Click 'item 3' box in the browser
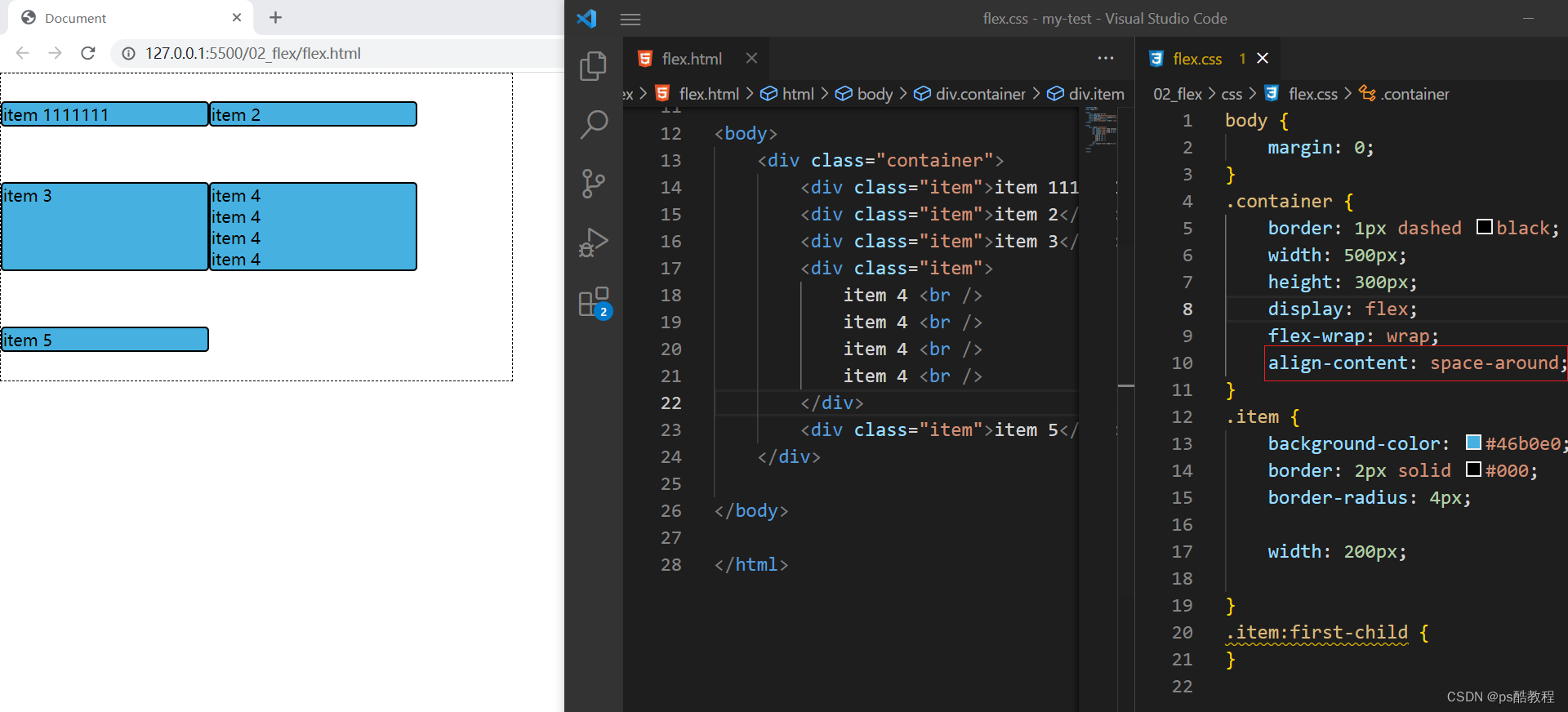This screenshot has height=712, width=1568. 105,226
